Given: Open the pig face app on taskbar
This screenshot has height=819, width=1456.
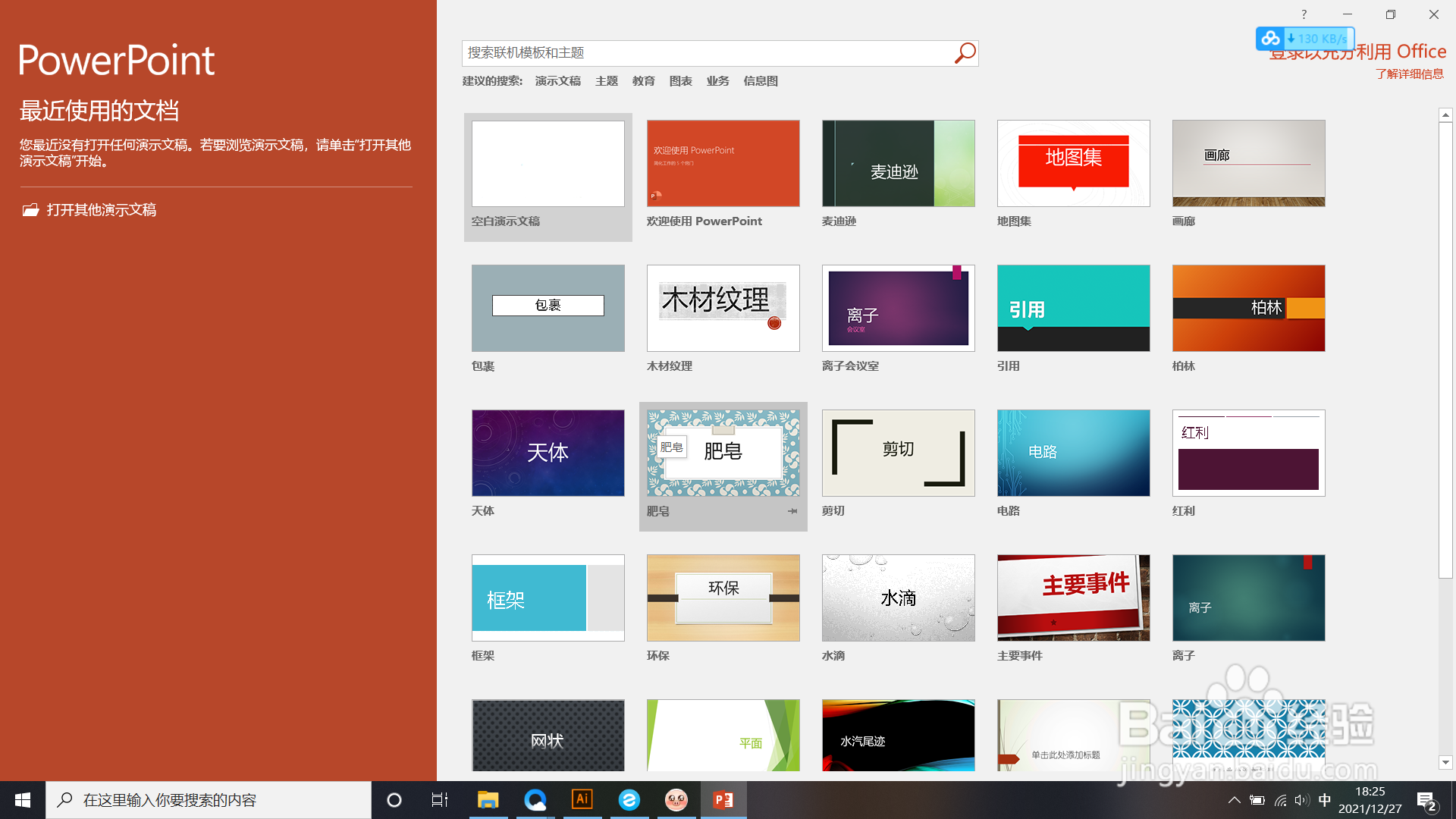Looking at the screenshot, I should tap(676, 800).
